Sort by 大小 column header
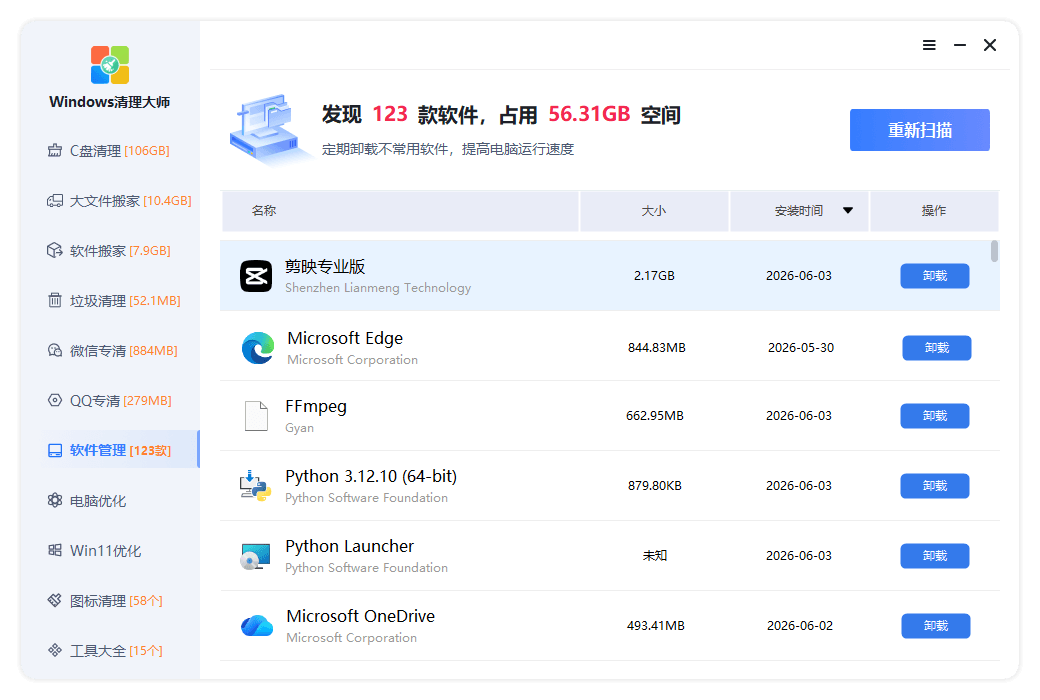The width and height of the screenshot is (1040, 700). (654, 211)
